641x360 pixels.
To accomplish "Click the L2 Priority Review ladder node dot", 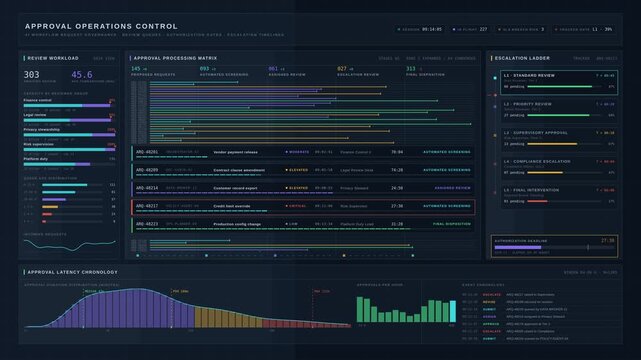I will click(495, 107).
